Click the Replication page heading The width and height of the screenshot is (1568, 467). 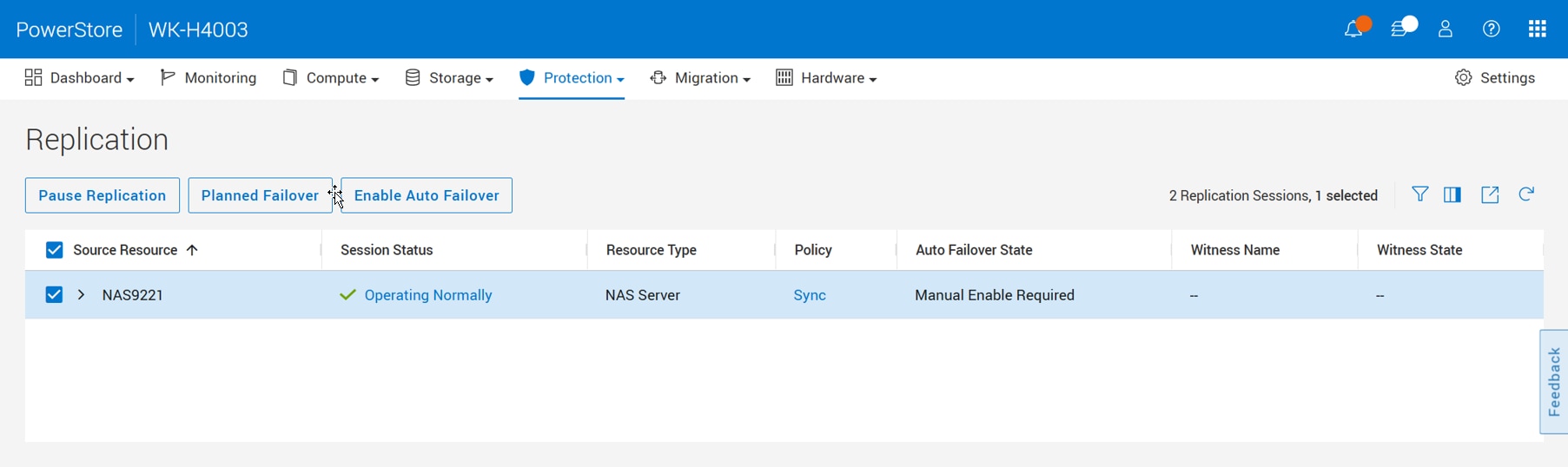97,140
